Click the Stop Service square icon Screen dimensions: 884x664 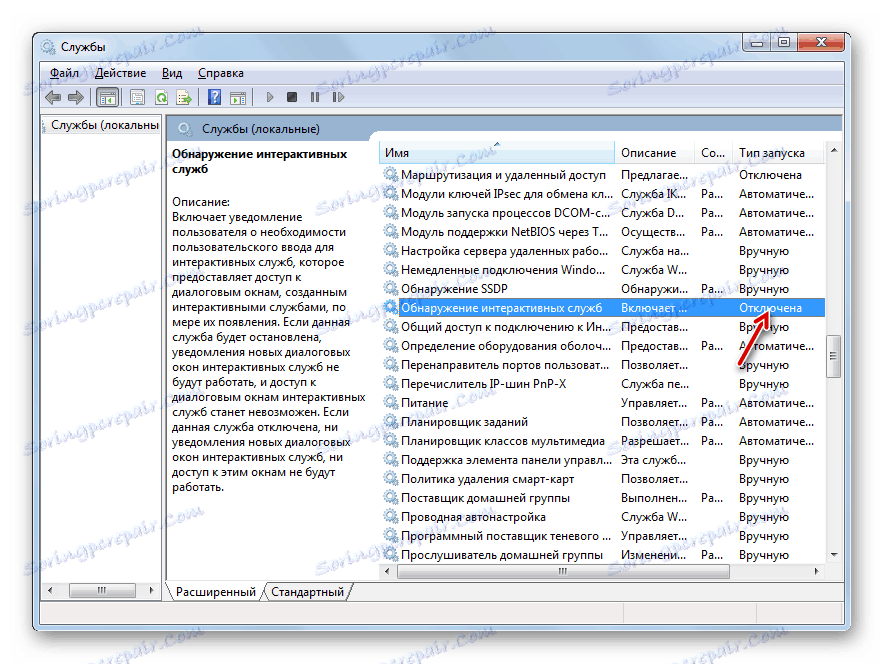pos(291,97)
